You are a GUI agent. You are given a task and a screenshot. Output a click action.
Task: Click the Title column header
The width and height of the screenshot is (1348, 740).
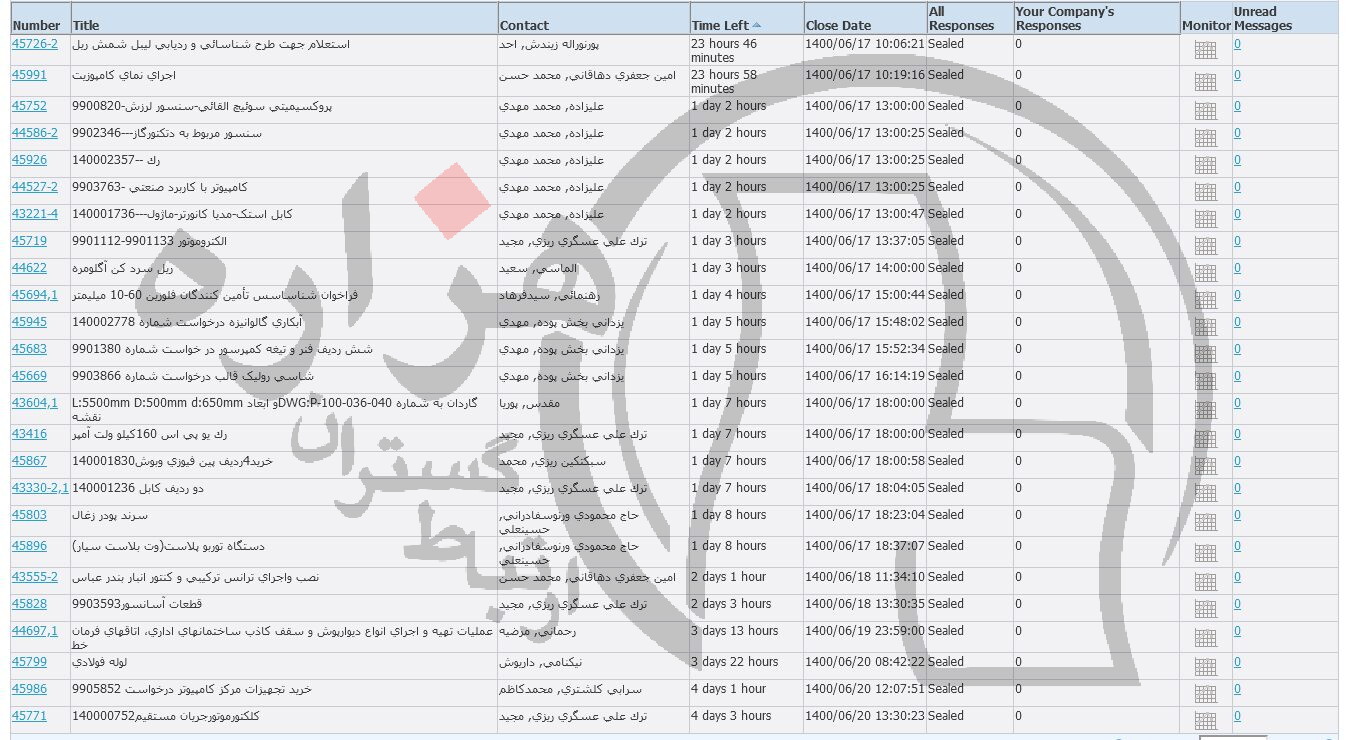(x=86, y=26)
